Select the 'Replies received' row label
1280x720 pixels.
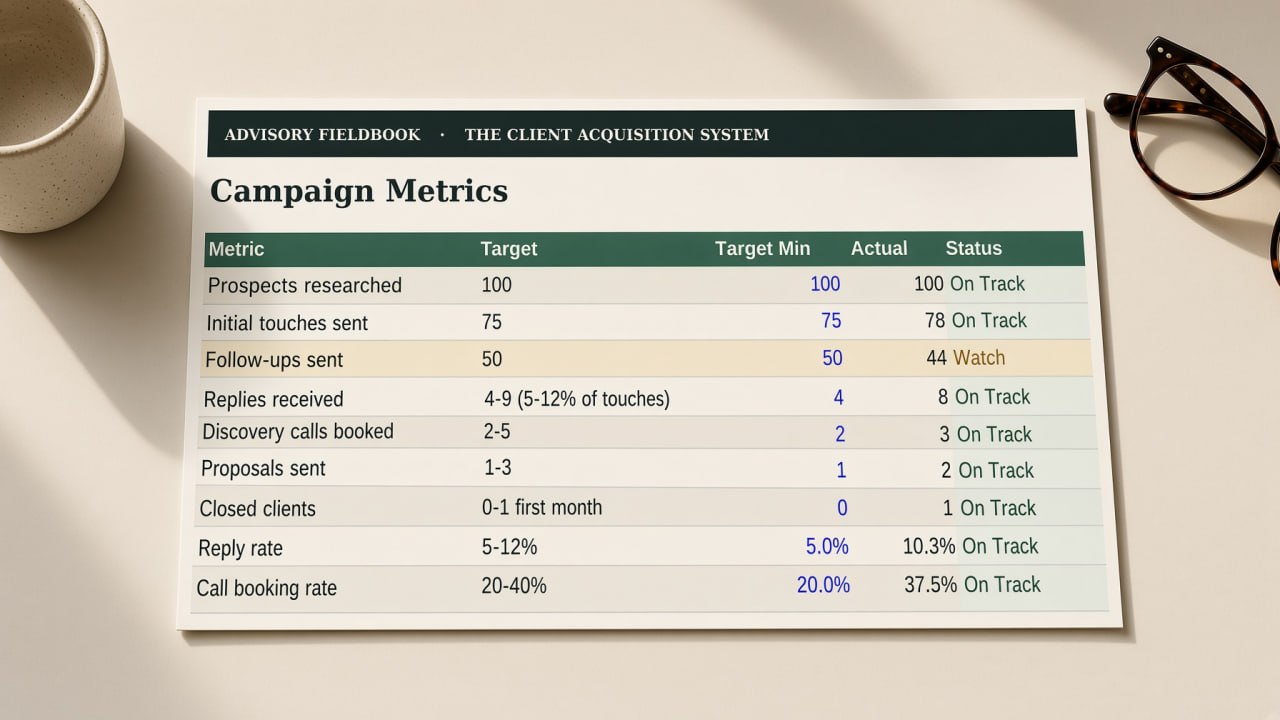pos(273,400)
